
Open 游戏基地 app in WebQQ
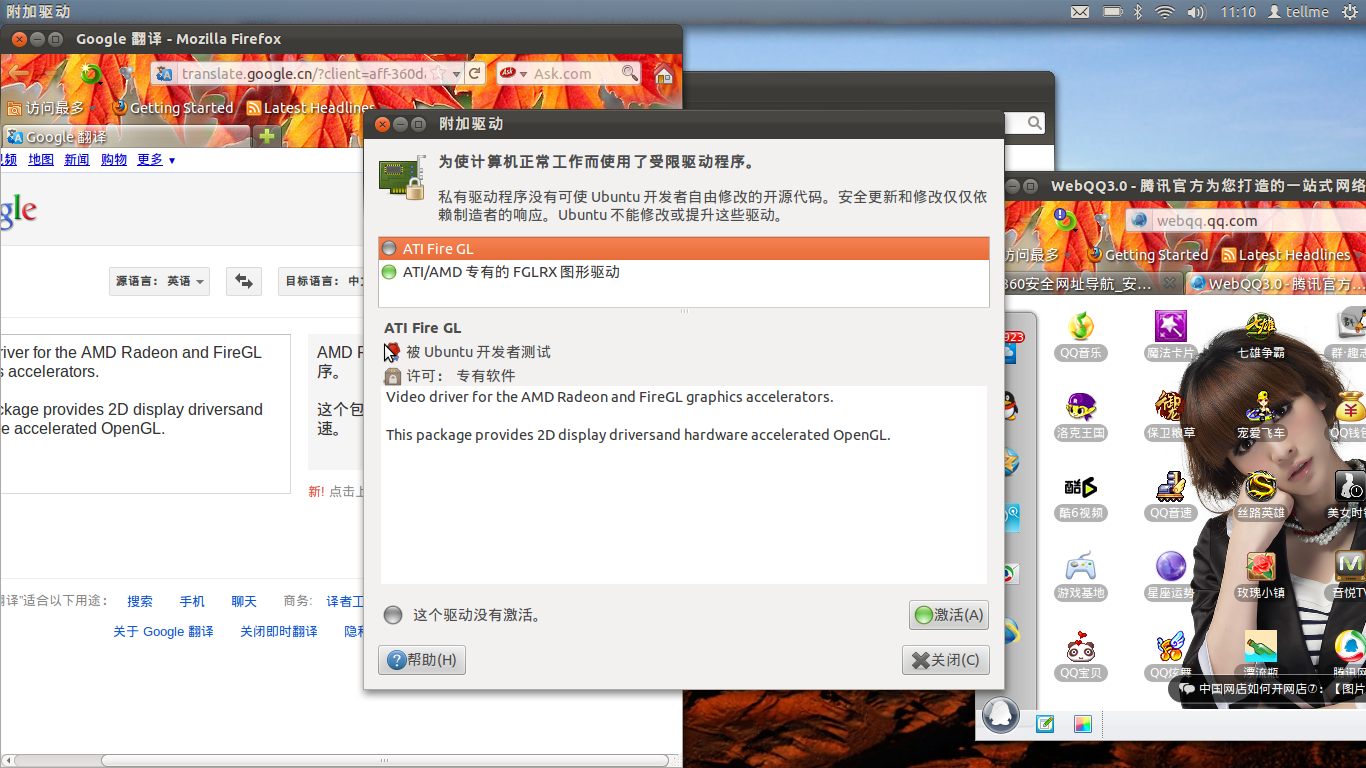point(1081,576)
